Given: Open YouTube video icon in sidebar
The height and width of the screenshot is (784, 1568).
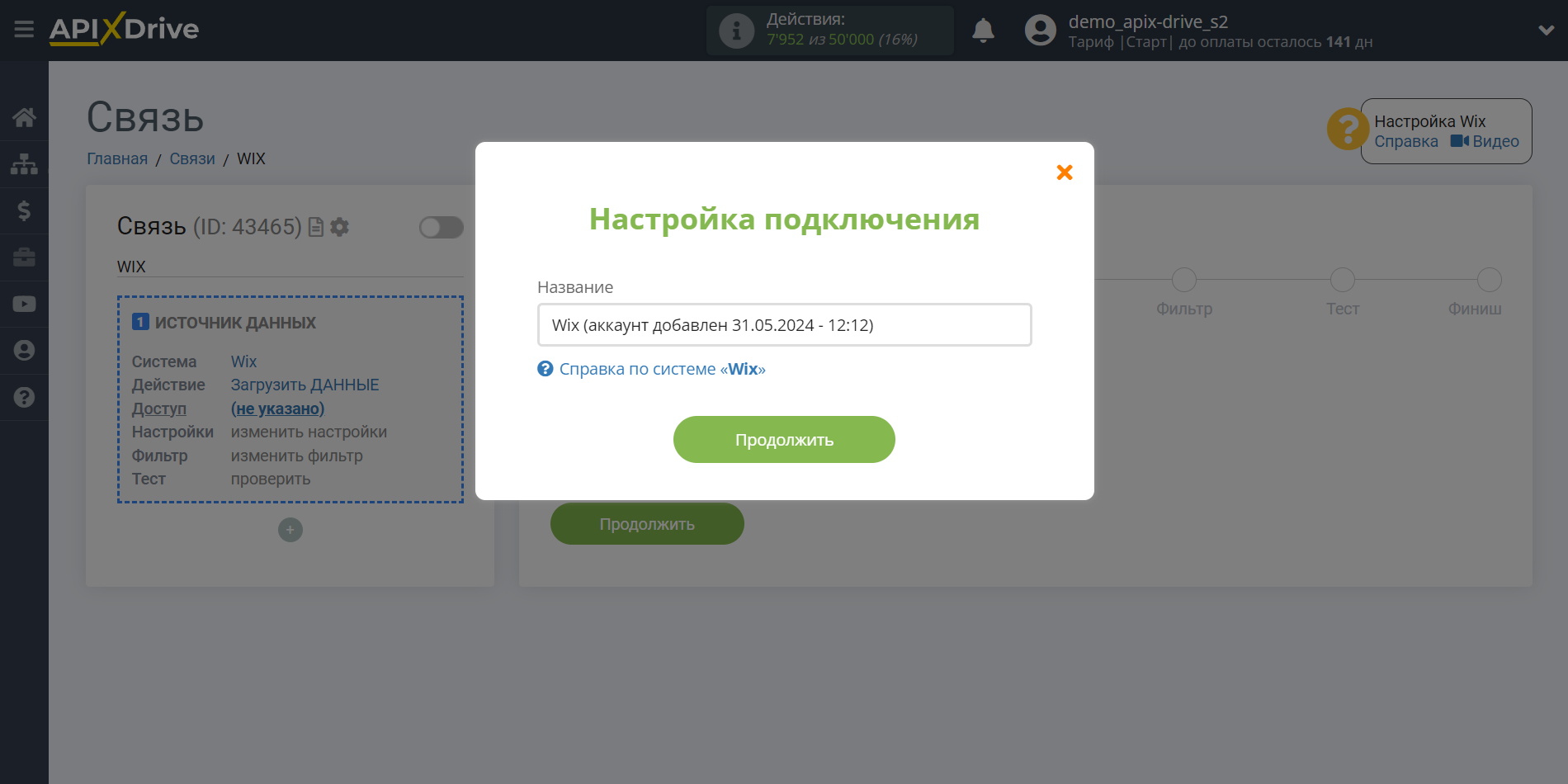Looking at the screenshot, I should pos(24,304).
